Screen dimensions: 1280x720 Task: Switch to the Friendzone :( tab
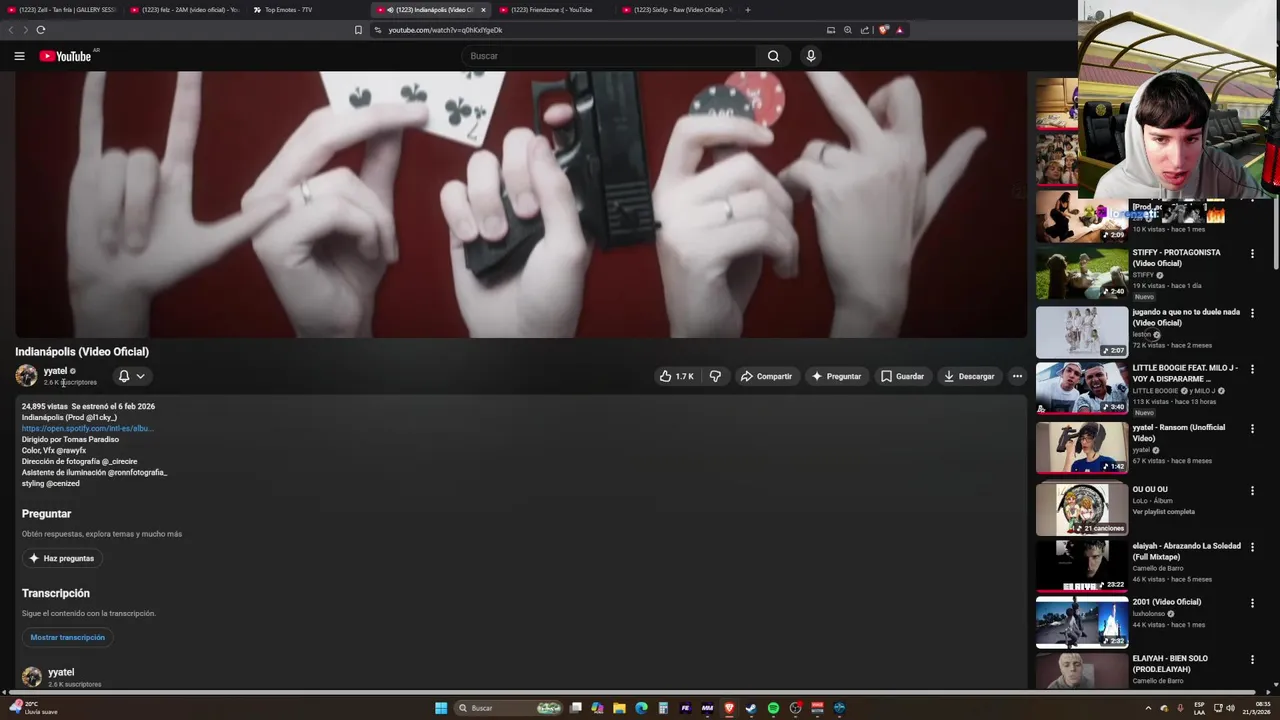point(555,10)
